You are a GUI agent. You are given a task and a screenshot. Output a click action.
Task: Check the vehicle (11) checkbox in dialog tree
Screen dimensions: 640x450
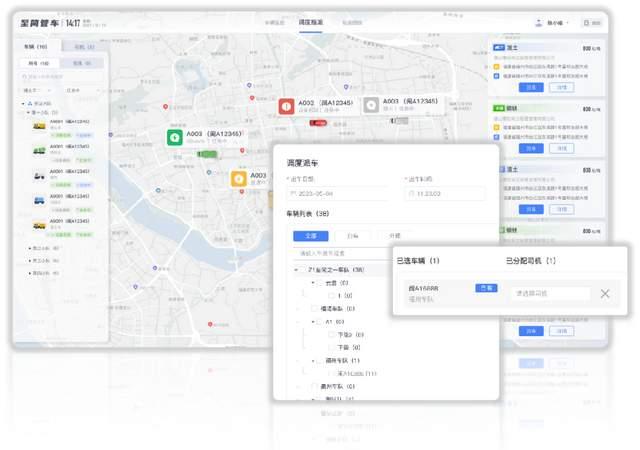tap(332, 373)
